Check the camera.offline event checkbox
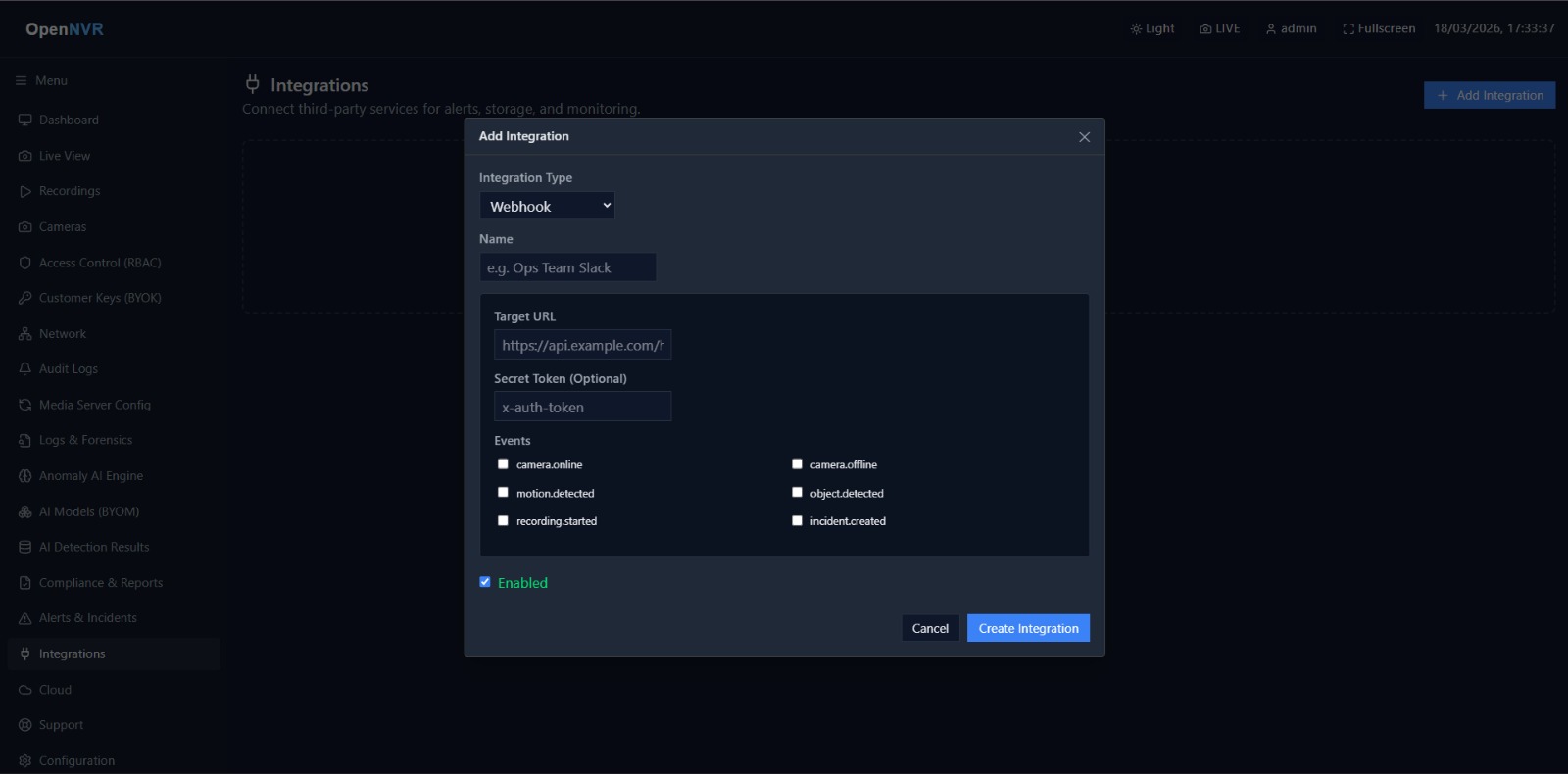The image size is (1568, 774). point(797,464)
